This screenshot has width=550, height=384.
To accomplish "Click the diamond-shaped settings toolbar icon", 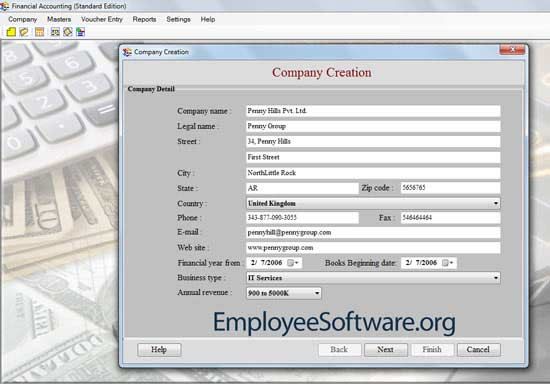I will coord(68,32).
